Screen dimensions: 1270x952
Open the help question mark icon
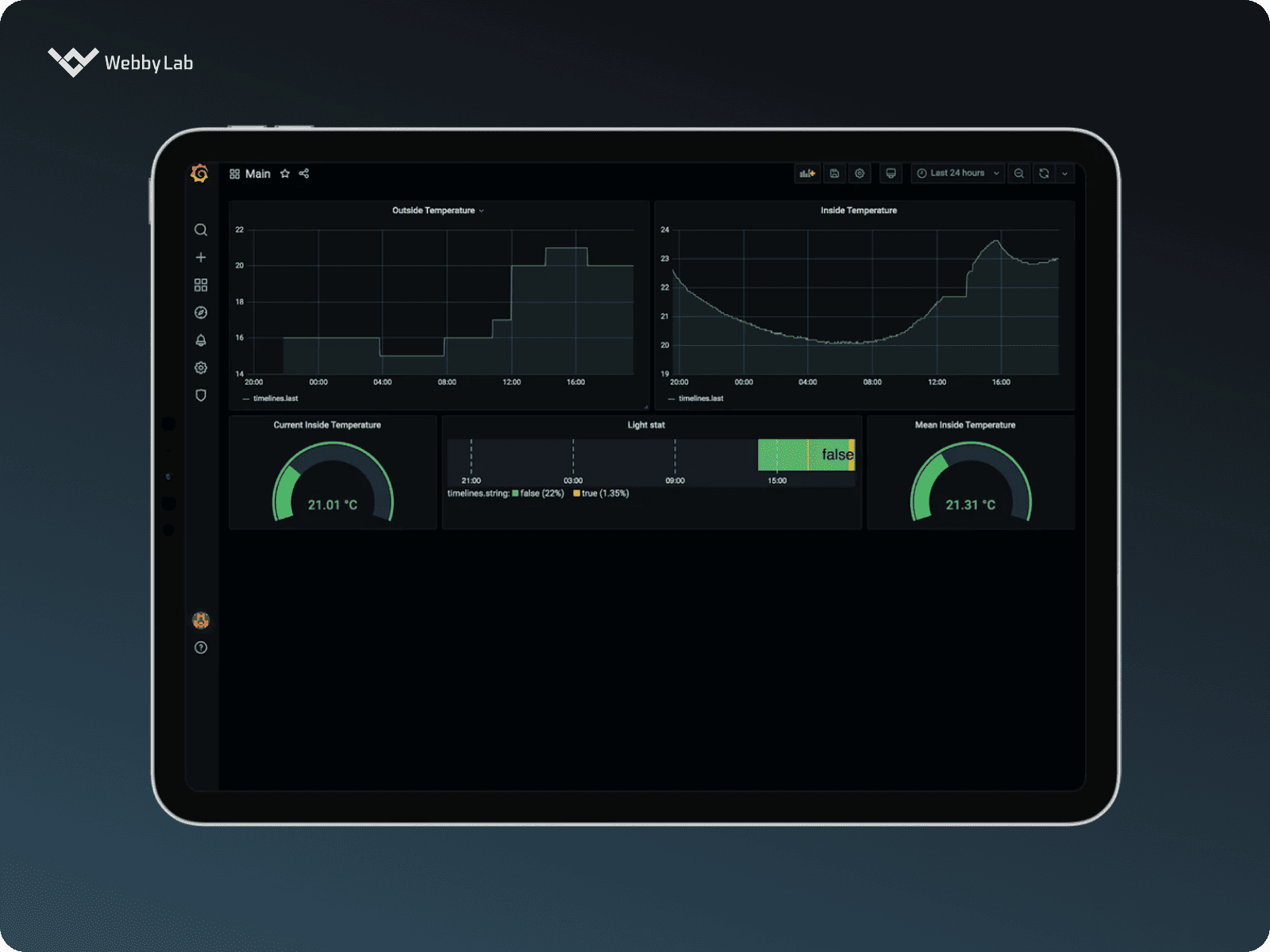201,647
